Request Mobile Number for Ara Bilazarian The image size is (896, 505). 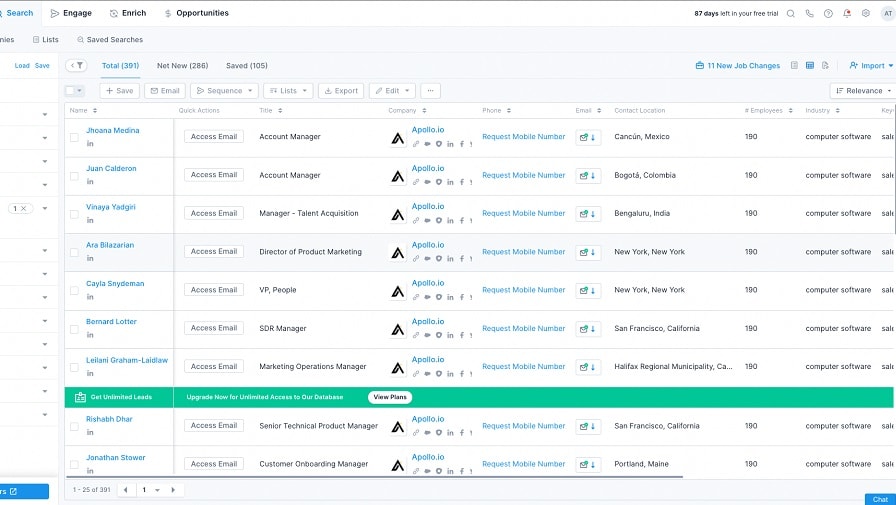[523, 252]
